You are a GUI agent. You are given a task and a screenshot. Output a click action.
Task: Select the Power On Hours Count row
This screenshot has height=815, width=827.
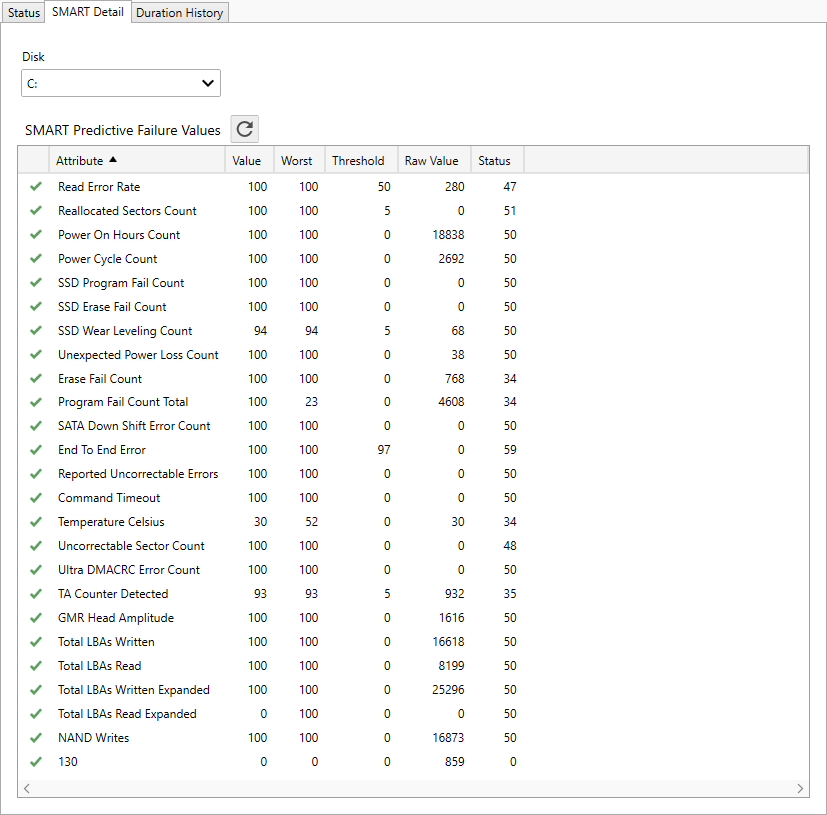click(119, 235)
